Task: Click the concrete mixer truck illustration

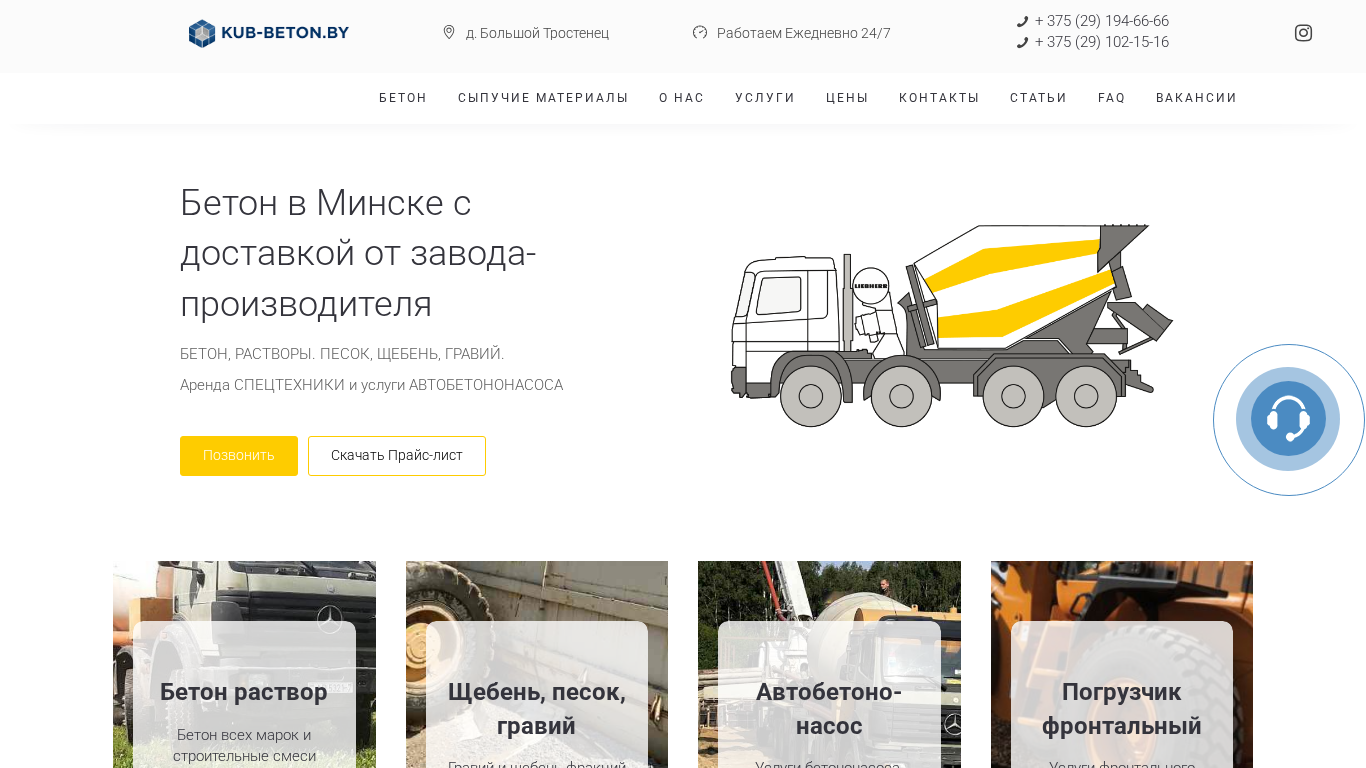Action: click(x=951, y=325)
